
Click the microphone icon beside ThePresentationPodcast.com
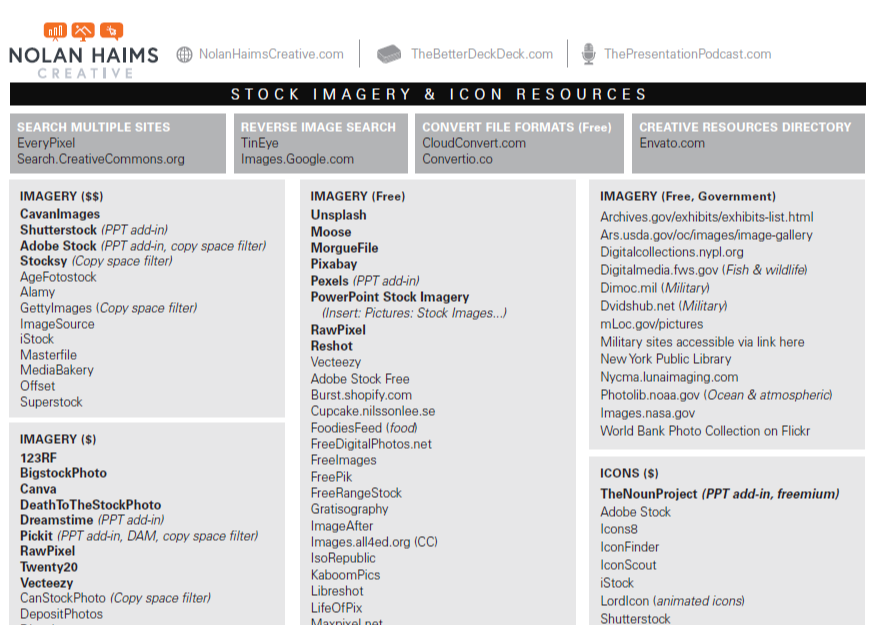point(588,54)
